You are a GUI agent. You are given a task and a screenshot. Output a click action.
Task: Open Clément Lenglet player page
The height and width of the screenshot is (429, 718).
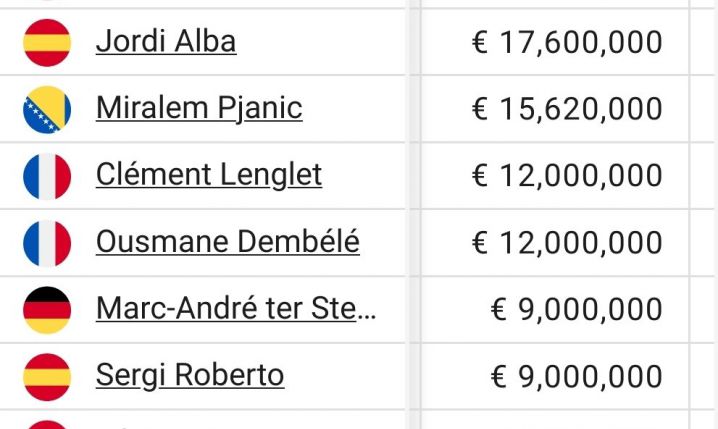coord(209,176)
